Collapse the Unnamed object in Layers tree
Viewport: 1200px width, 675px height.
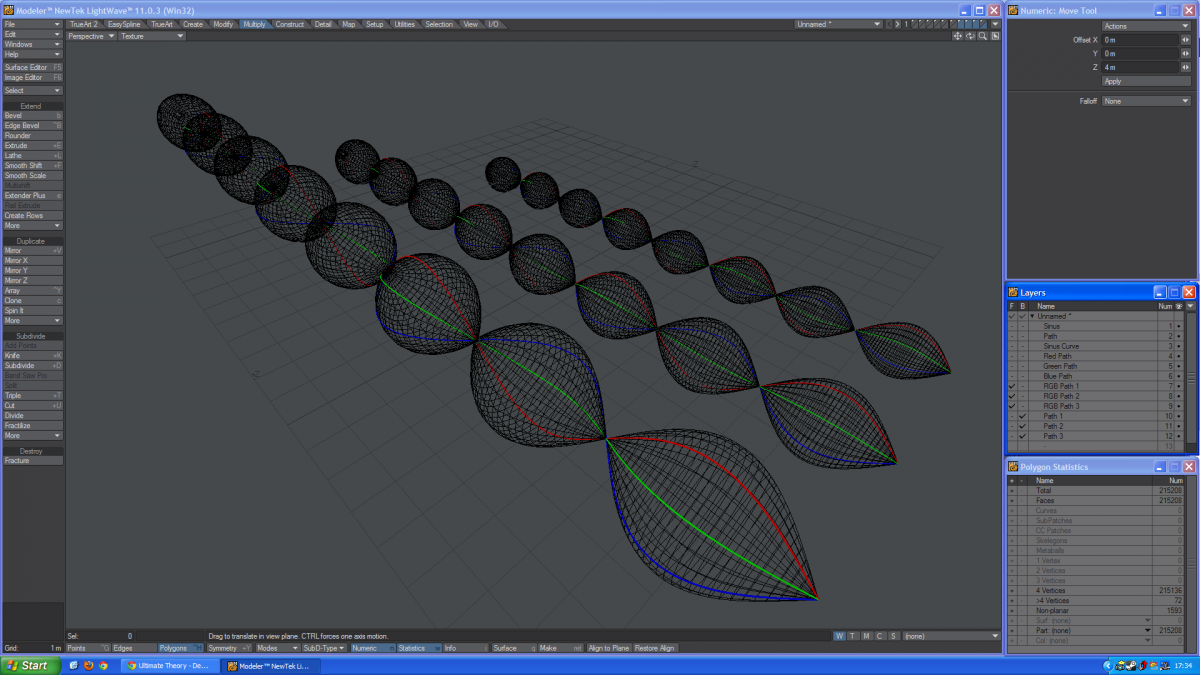(x=1032, y=316)
